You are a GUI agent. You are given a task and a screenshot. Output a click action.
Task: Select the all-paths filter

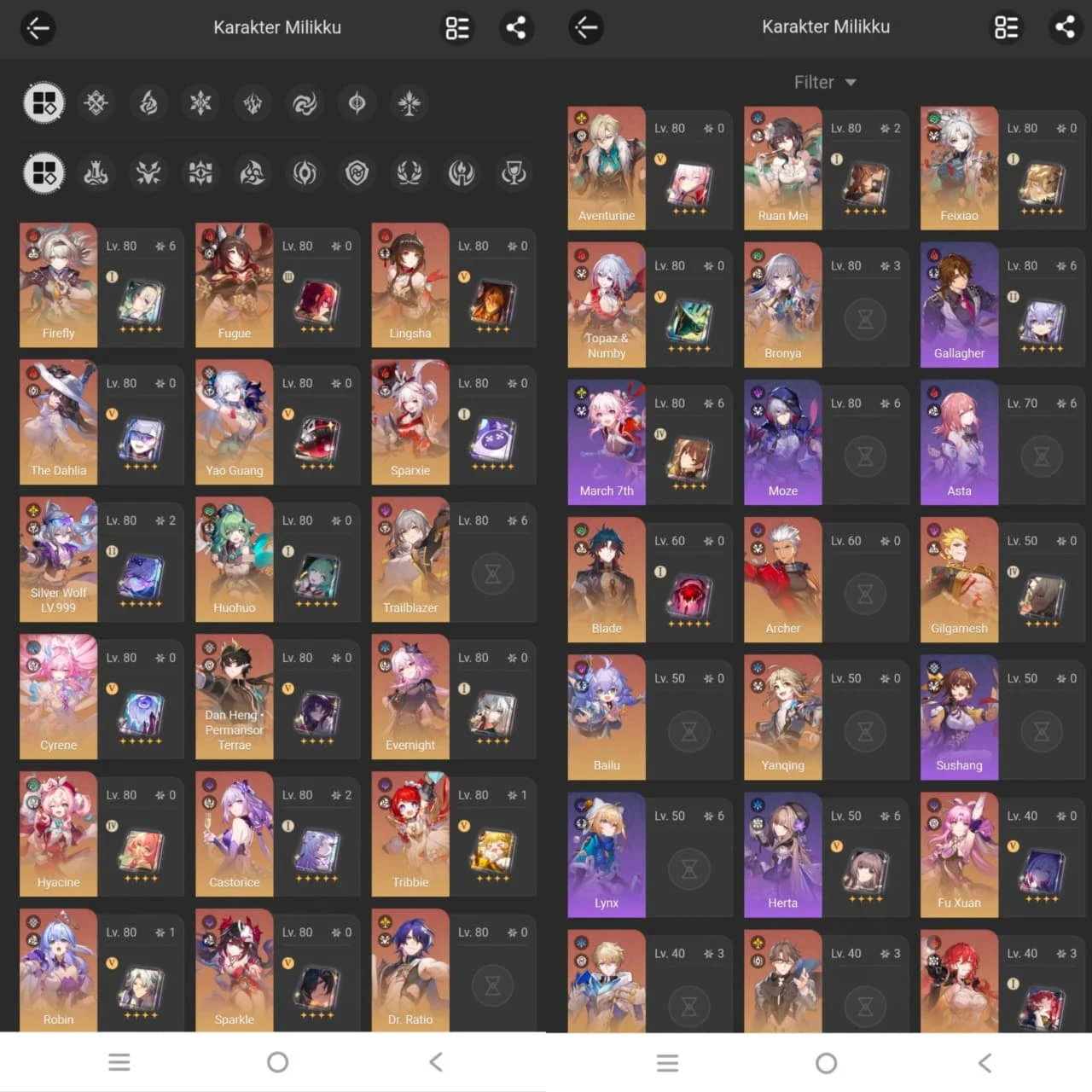coord(44,173)
